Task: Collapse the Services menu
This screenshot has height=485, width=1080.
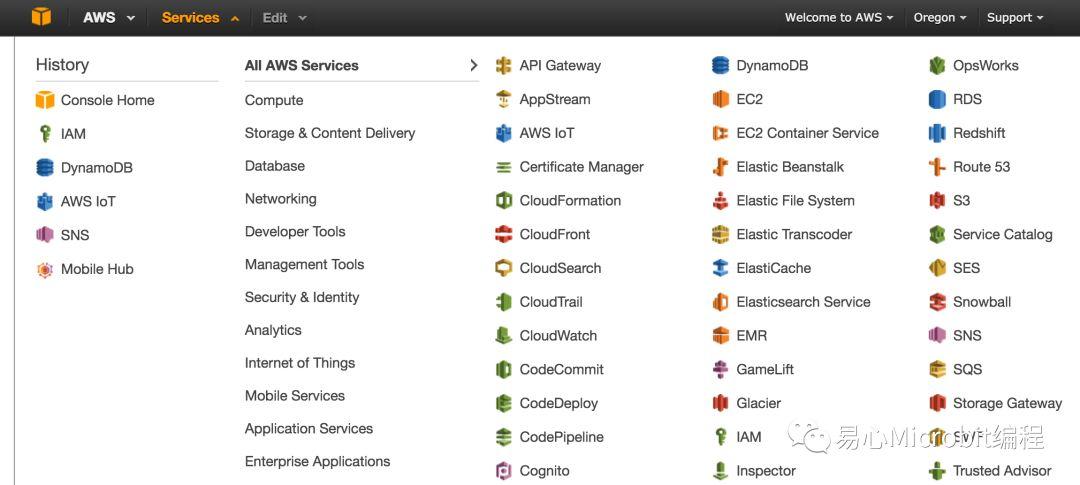Action: tap(200, 17)
